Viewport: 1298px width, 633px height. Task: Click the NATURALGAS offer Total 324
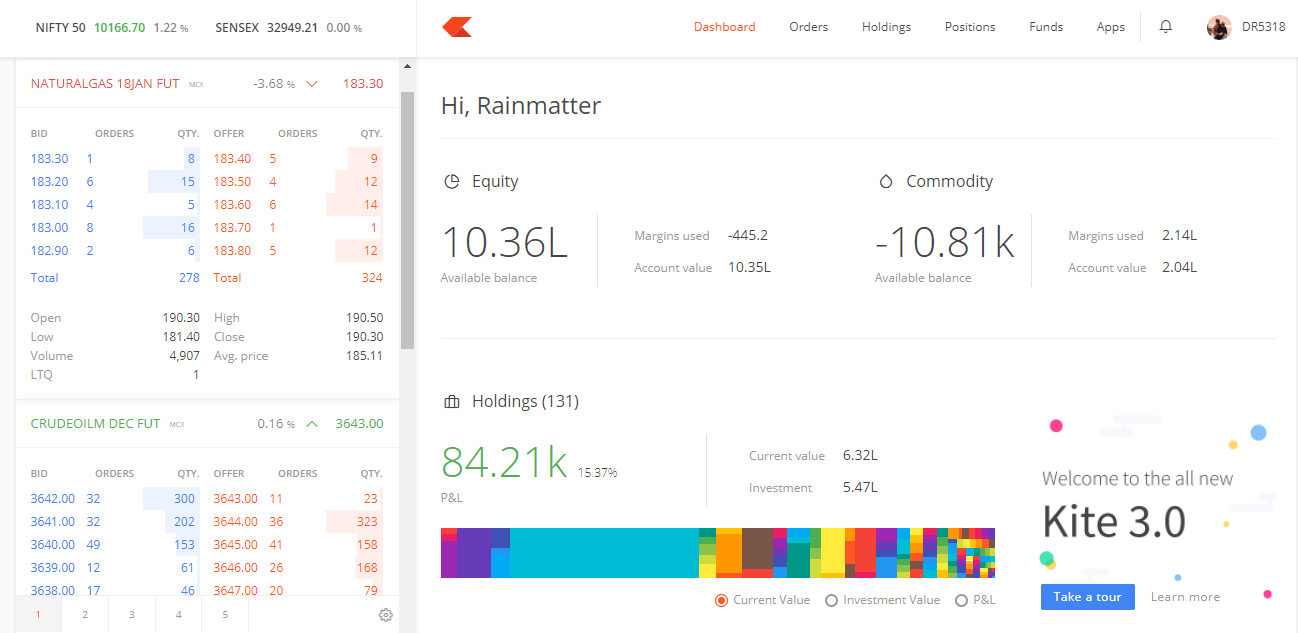point(372,278)
